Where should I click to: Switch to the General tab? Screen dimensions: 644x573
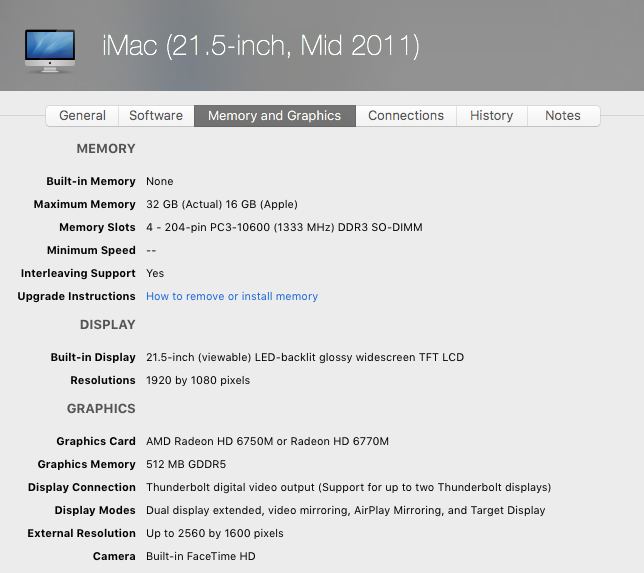click(83, 115)
